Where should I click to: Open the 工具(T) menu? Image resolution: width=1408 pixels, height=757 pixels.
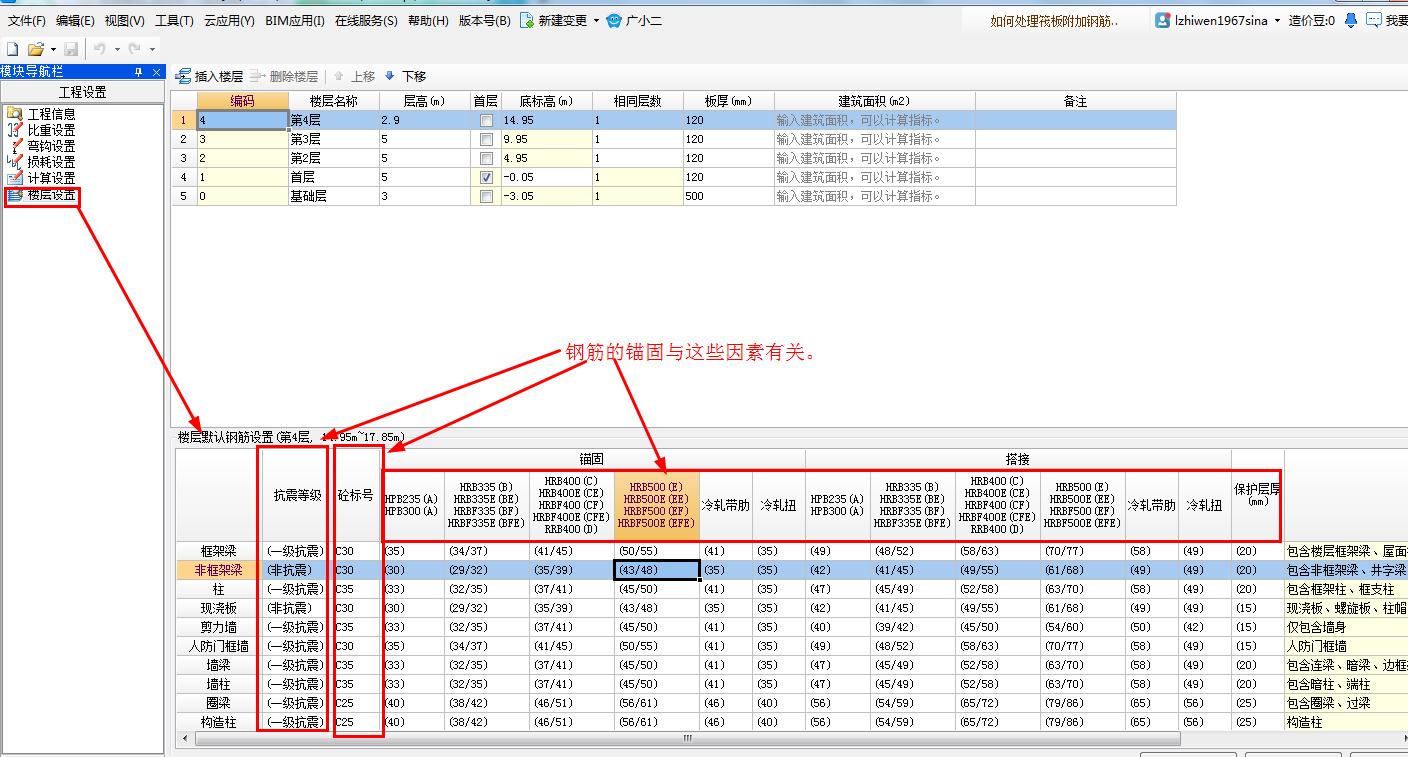pos(174,20)
